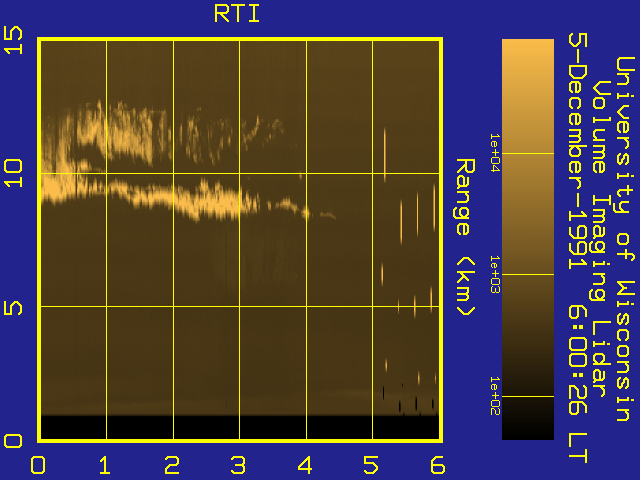Click the RTI plot title
The width and height of the screenshot is (640, 480).
(x=237, y=14)
